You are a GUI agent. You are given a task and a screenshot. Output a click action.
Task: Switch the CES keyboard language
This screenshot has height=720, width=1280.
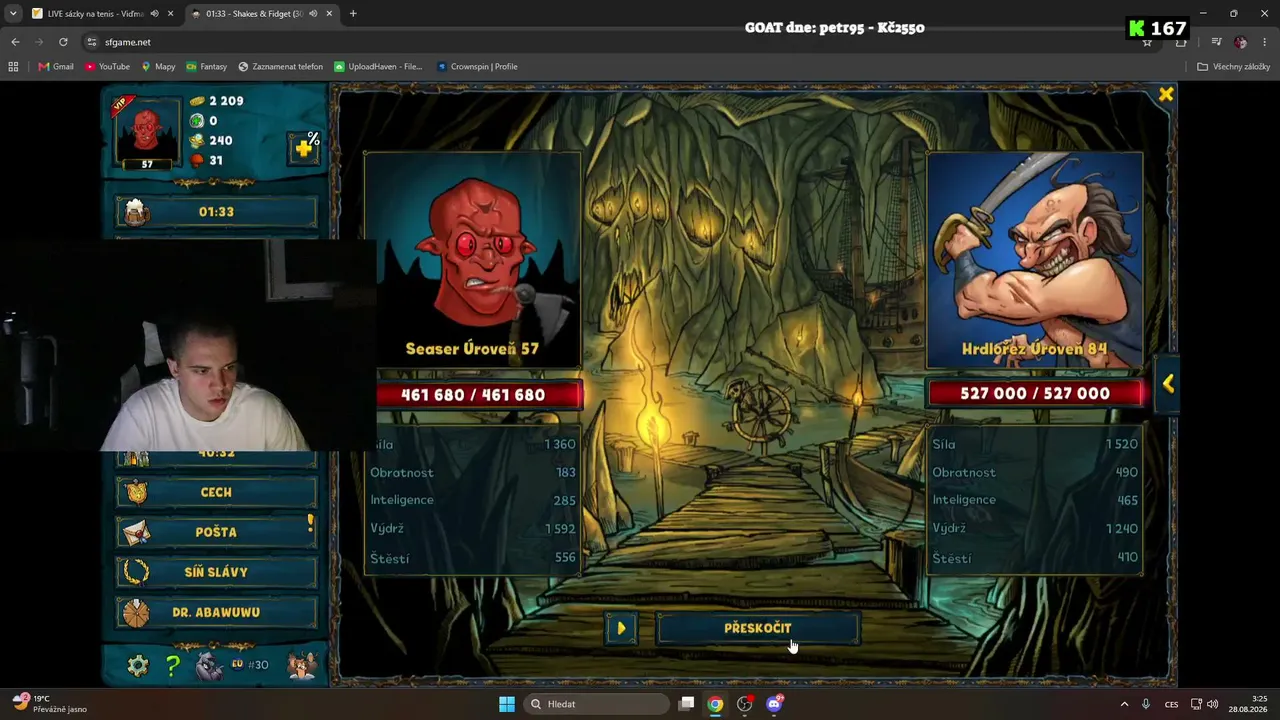click(x=1171, y=704)
